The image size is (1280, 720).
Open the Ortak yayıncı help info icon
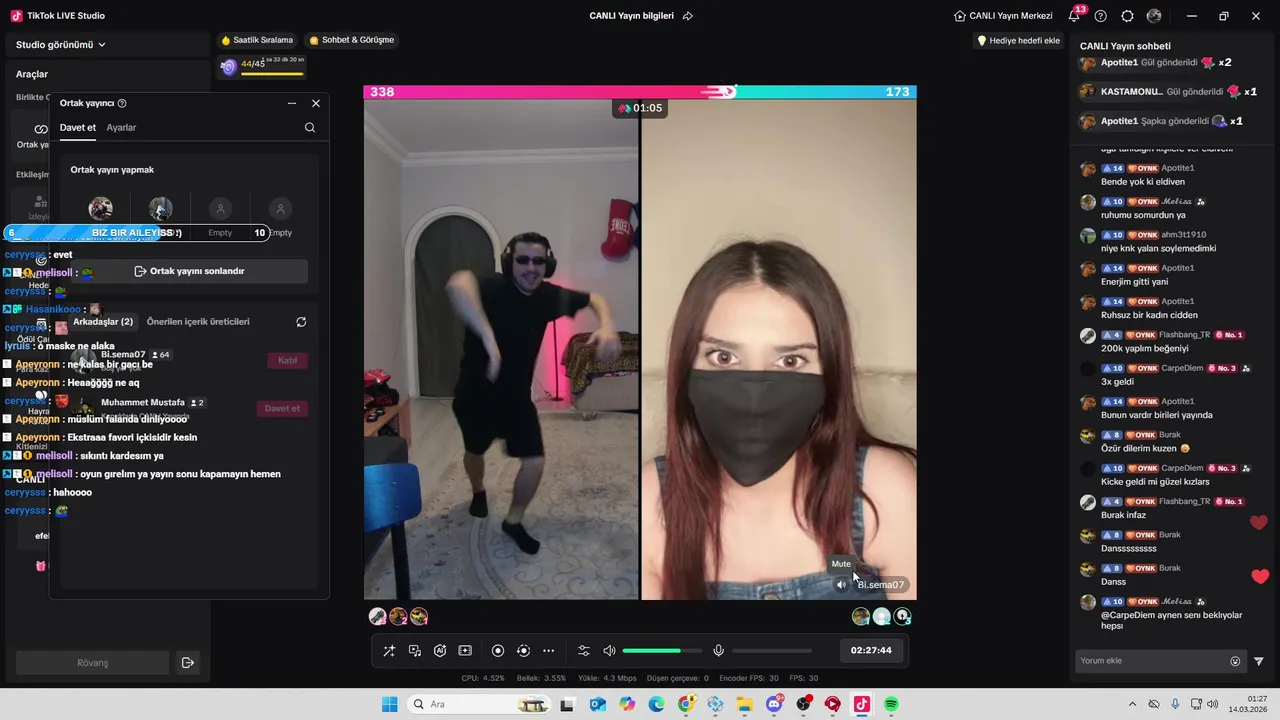(x=122, y=103)
